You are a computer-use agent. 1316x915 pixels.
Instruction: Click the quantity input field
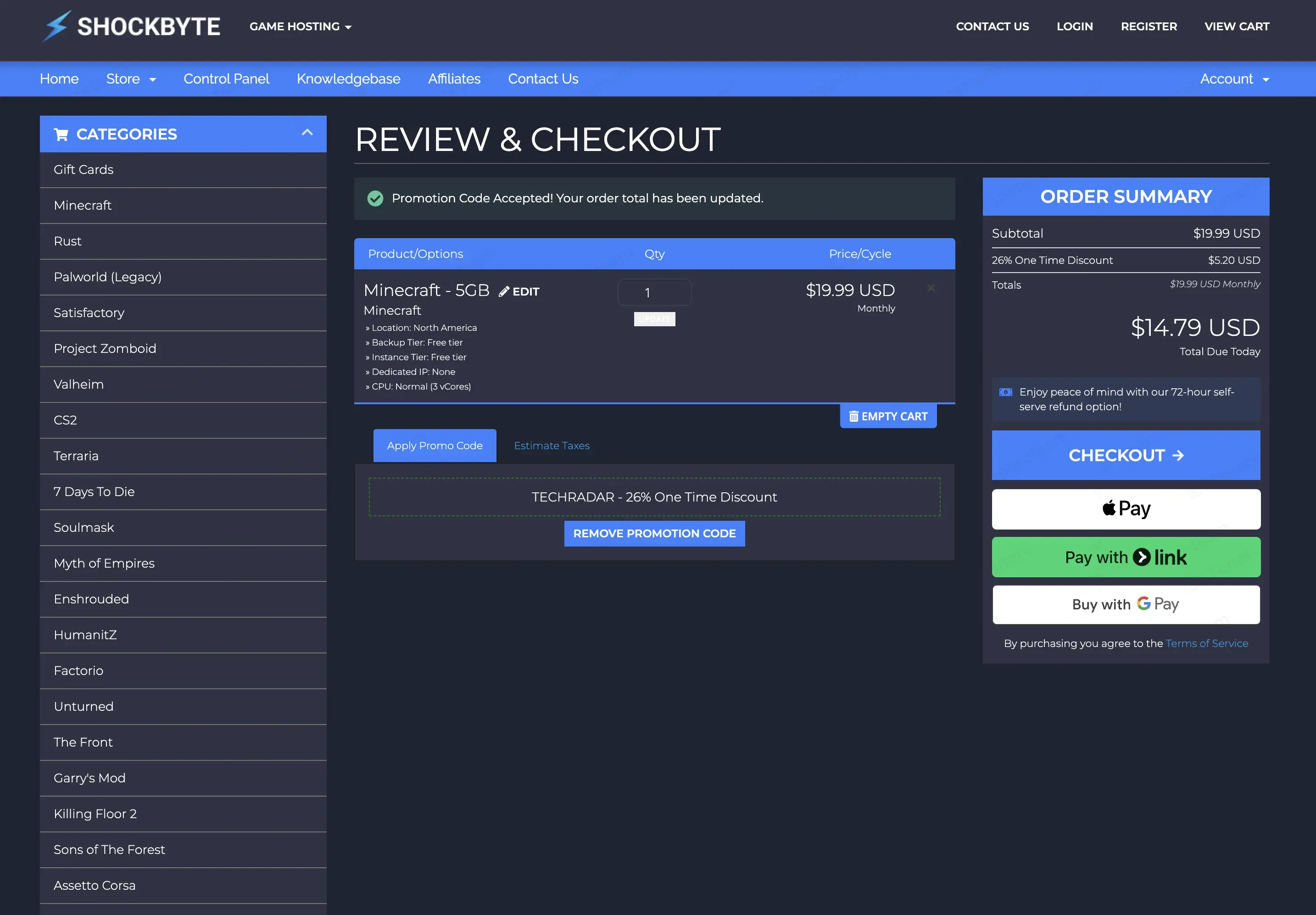coord(654,292)
